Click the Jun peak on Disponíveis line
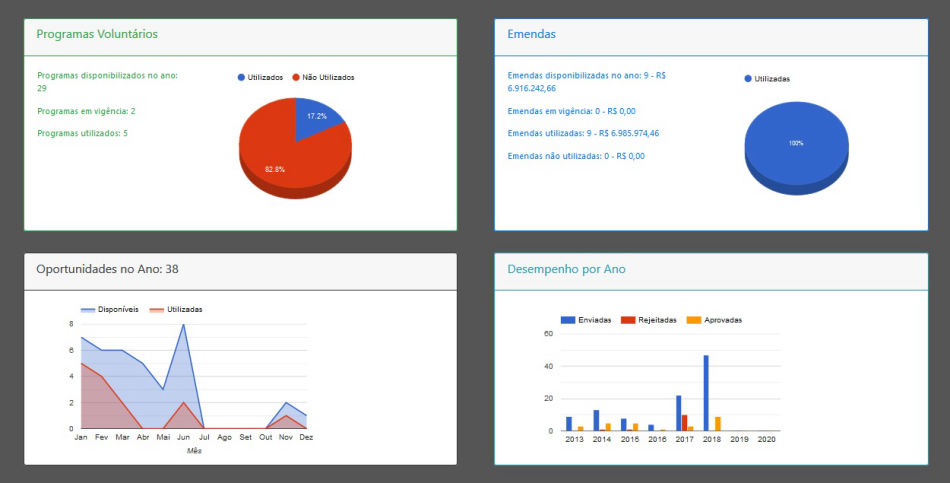The image size is (950, 483). point(183,324)
